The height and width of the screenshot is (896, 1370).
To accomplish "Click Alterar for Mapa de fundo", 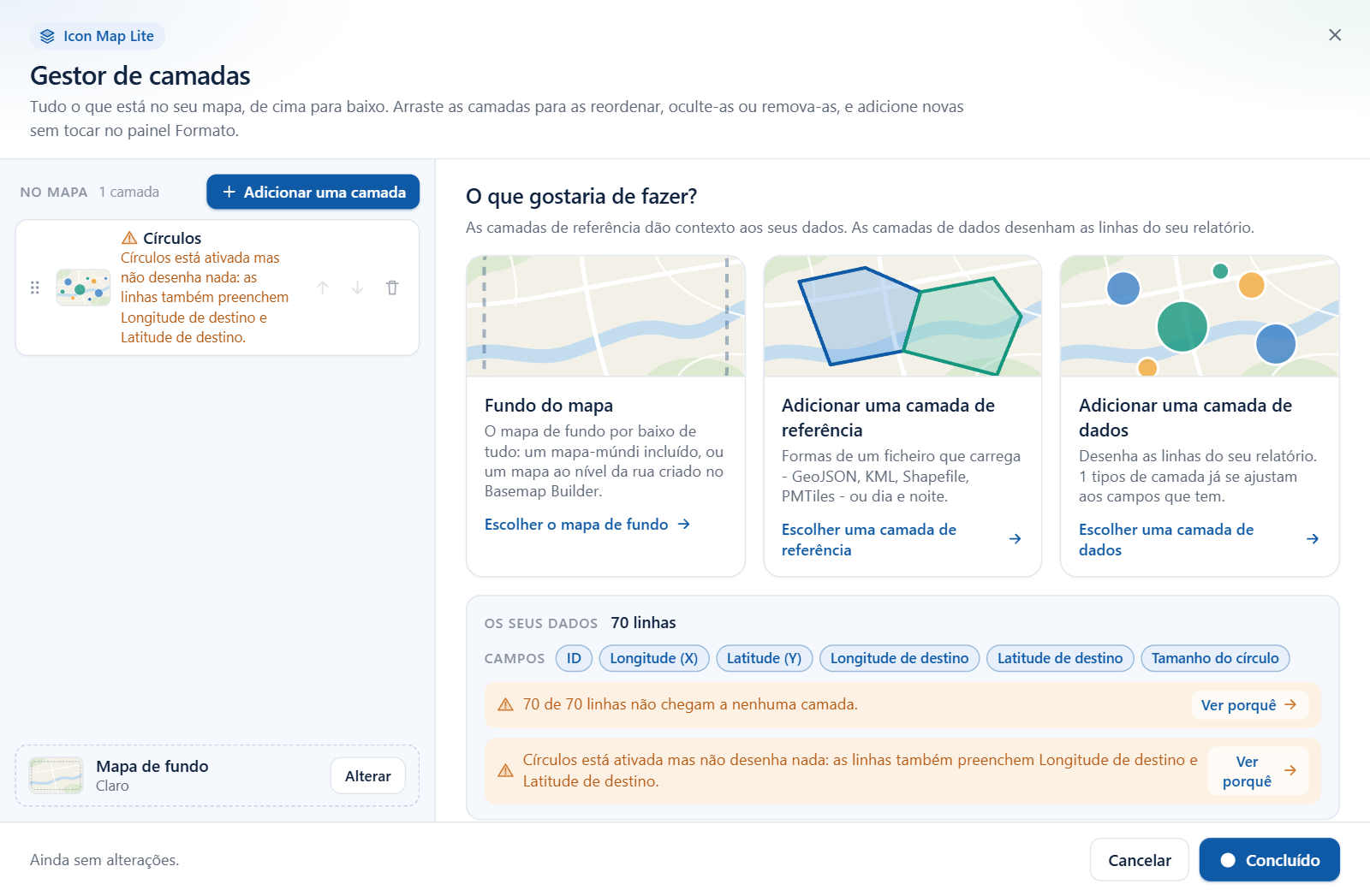I will 368,776.
